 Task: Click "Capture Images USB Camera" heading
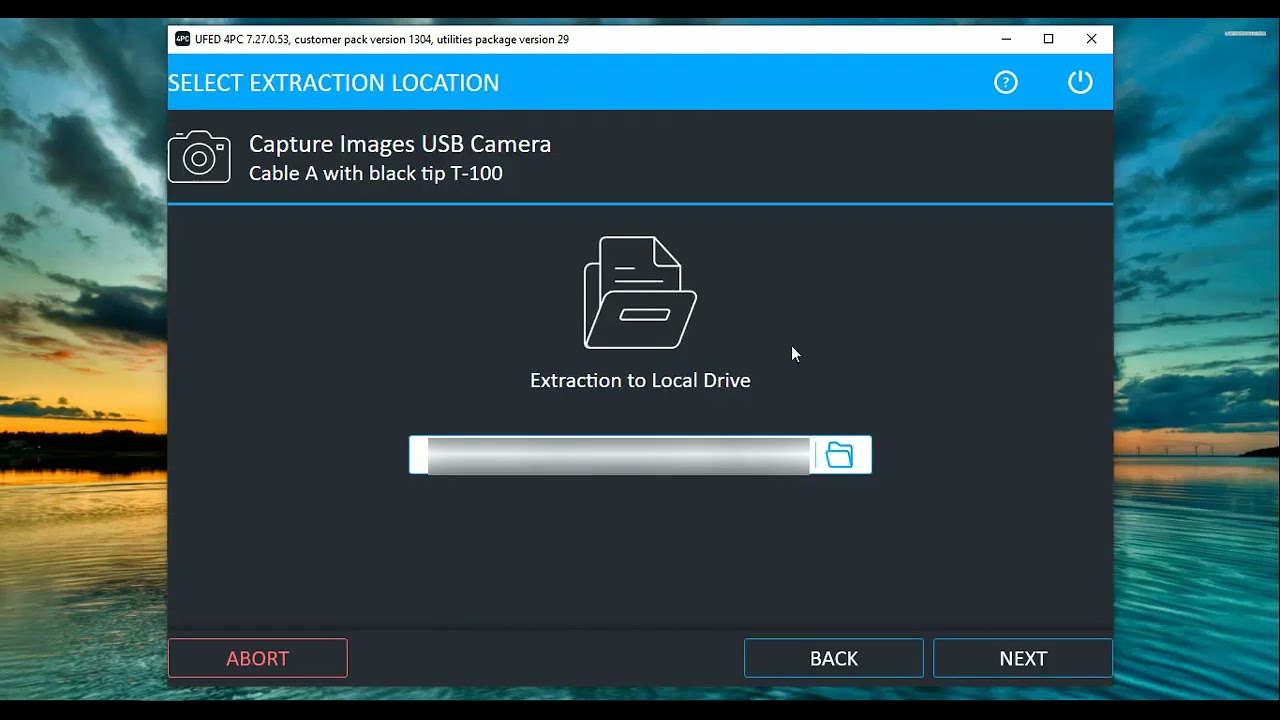(x=400, y=144)
